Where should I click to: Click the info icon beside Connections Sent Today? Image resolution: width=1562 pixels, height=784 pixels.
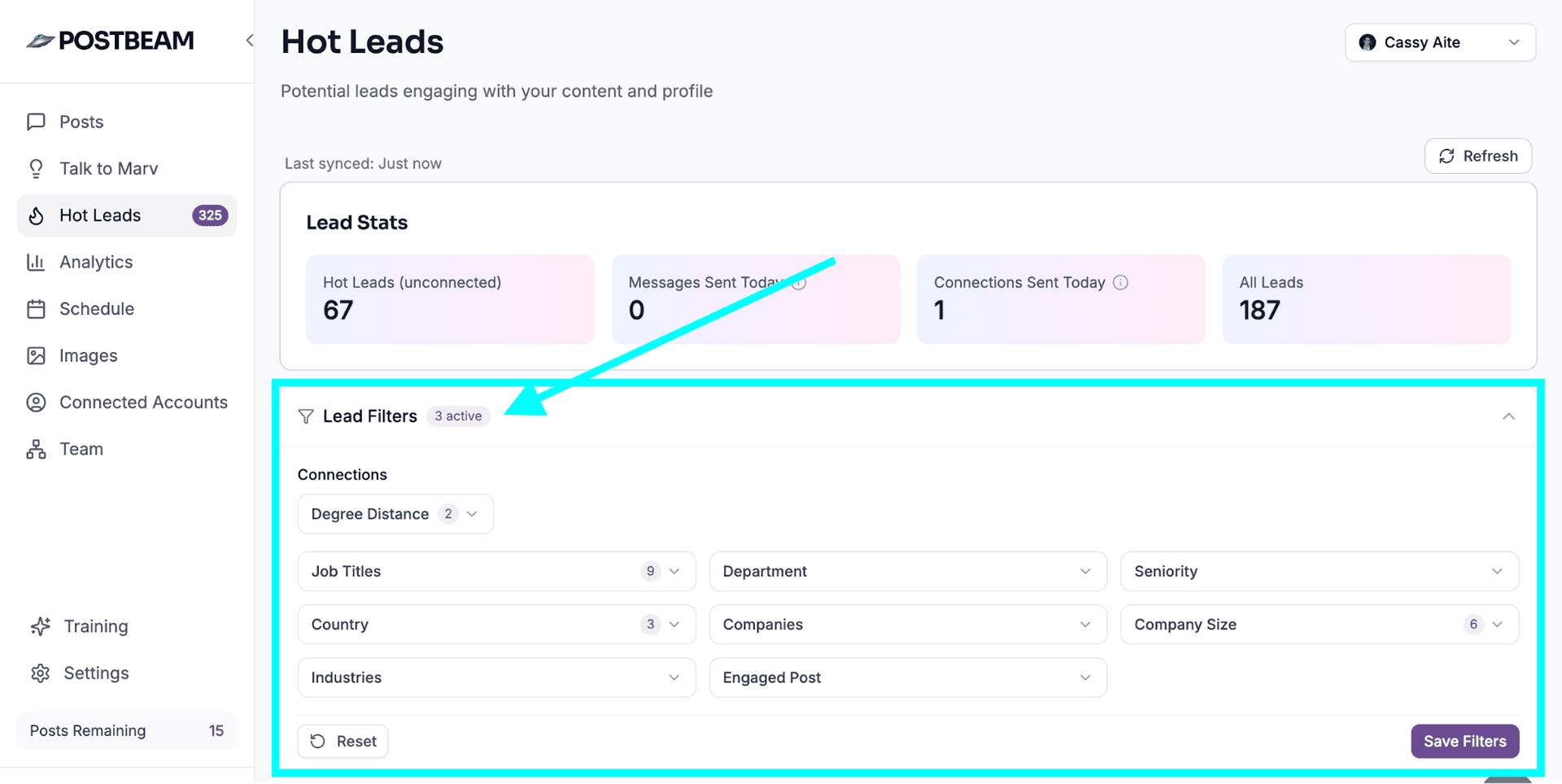(x=1120, y=282)
